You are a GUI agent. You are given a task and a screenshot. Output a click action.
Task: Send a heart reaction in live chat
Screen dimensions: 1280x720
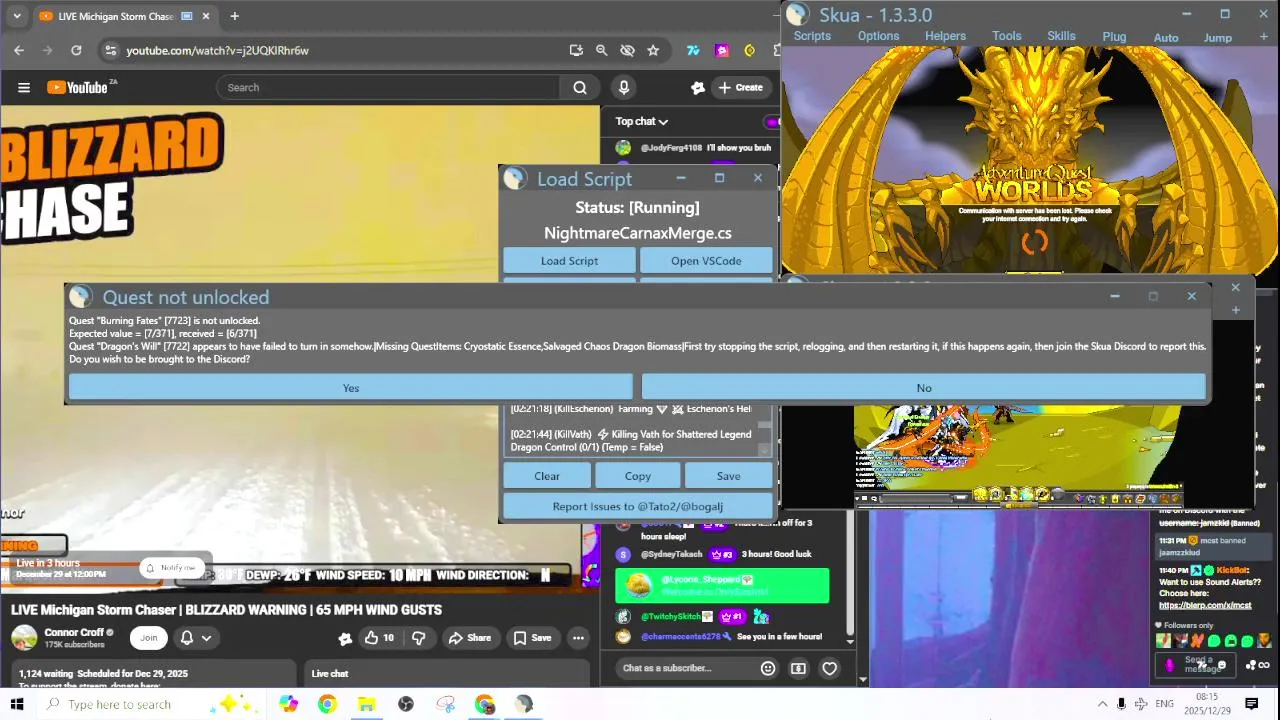point(829,668)
